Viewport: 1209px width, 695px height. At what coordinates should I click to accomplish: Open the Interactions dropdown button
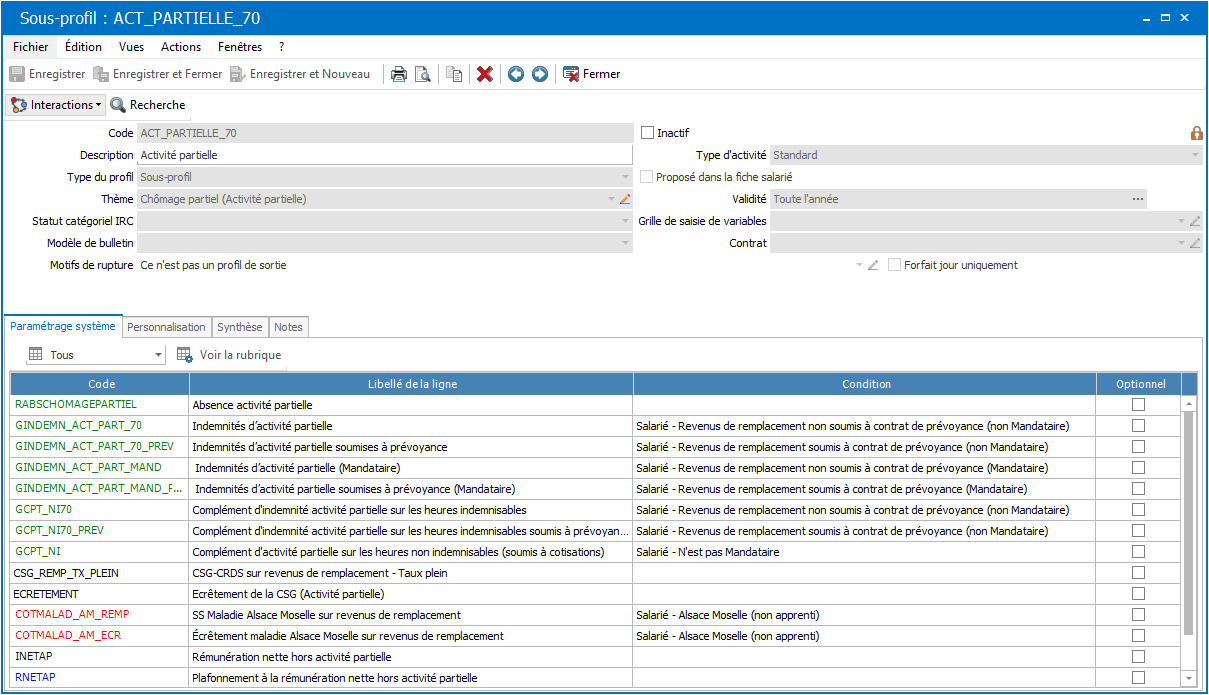point(56,105)
